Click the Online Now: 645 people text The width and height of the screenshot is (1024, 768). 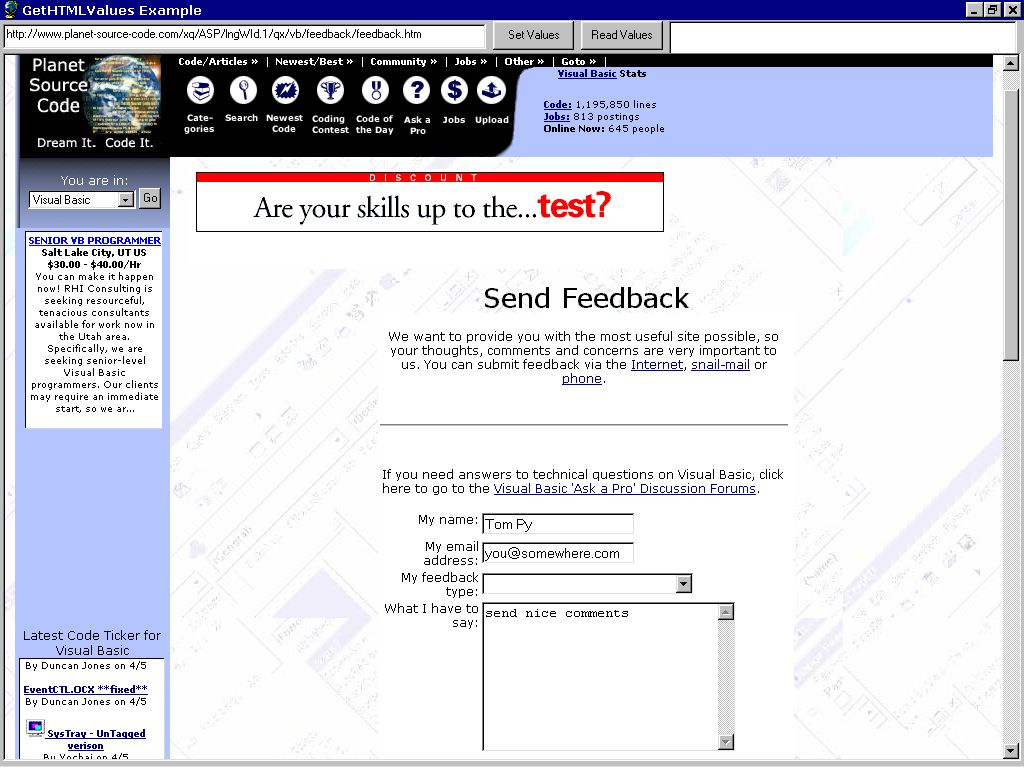[604, 129]
